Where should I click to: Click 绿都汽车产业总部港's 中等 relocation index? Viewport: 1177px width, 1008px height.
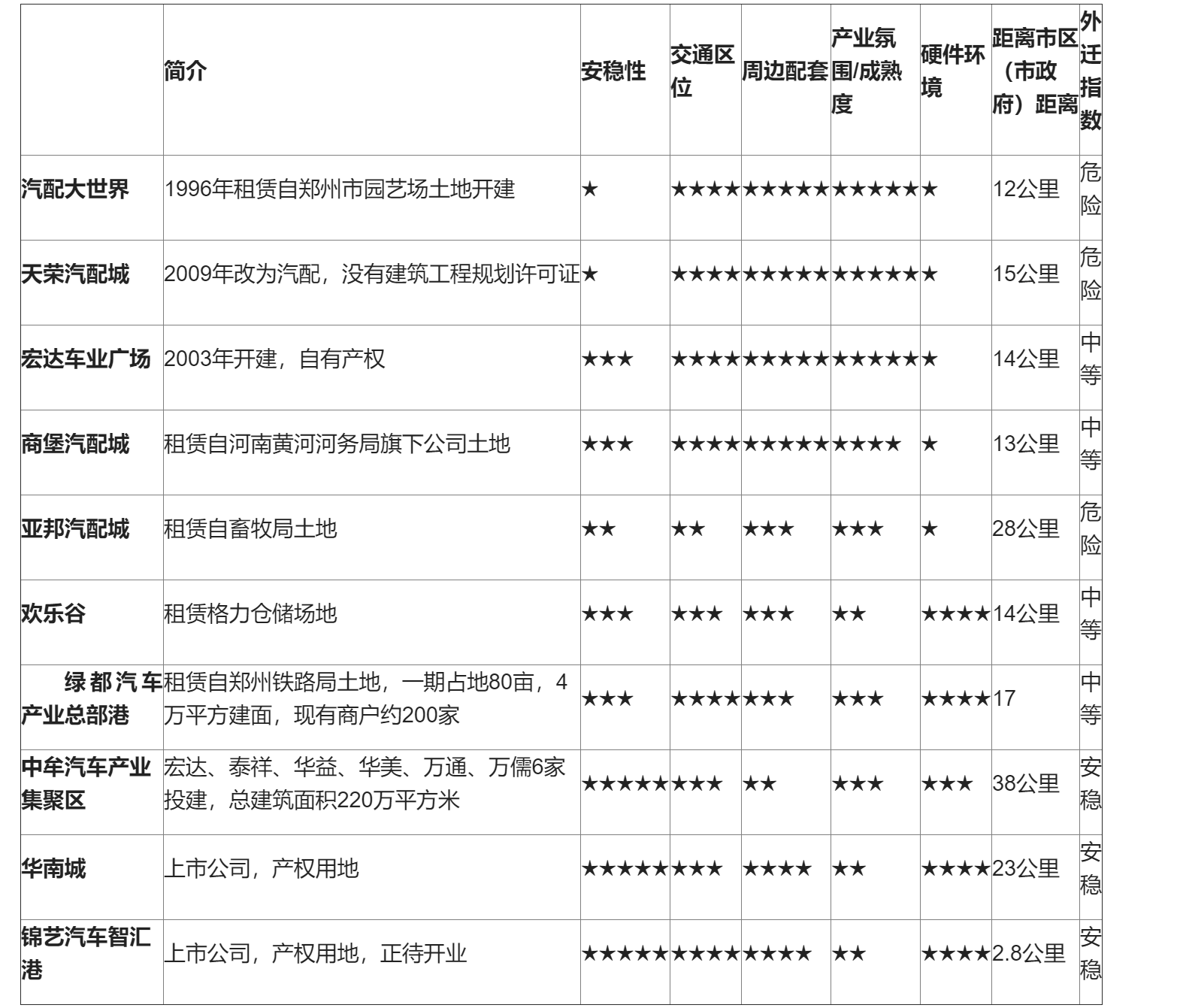[1091, 699]
